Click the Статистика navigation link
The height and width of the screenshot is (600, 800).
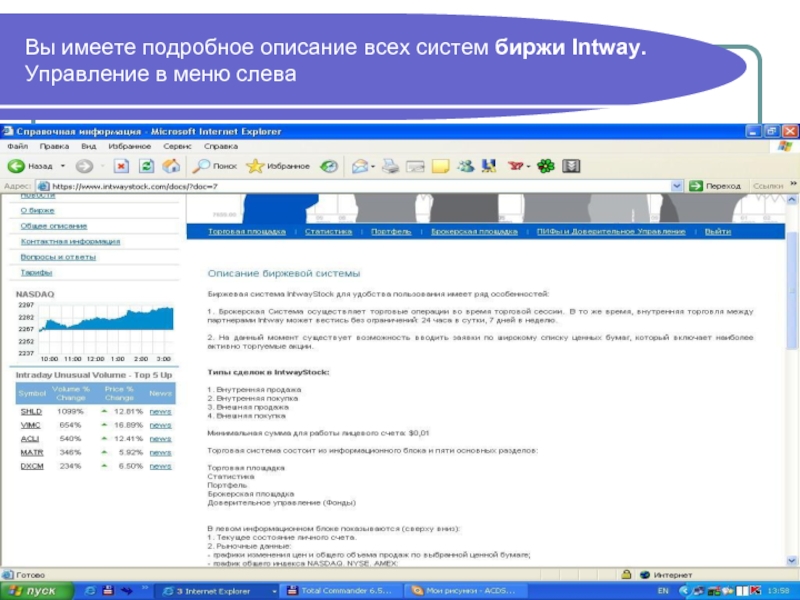pyautogui.click(x=329, y=231)
